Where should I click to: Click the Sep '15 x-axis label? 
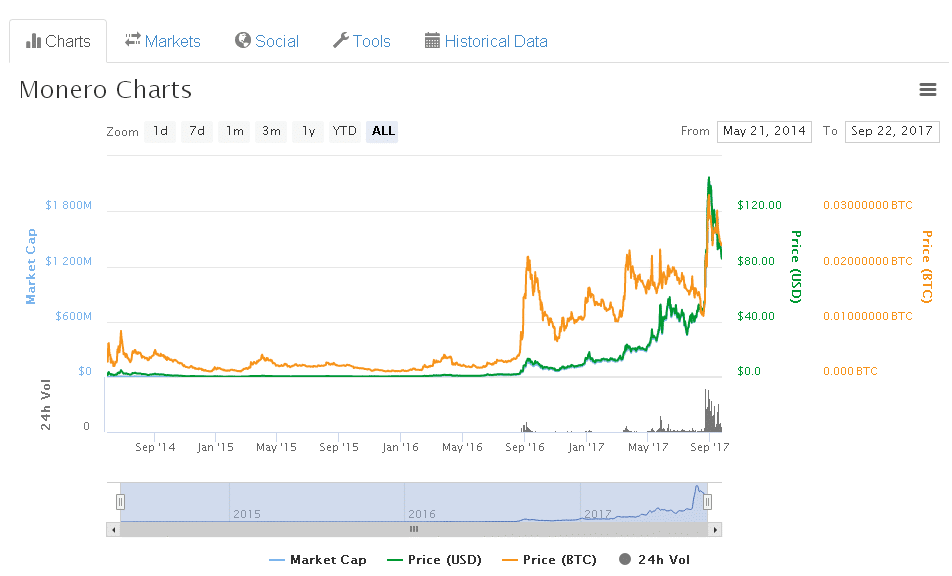click(x=339, y=447)
